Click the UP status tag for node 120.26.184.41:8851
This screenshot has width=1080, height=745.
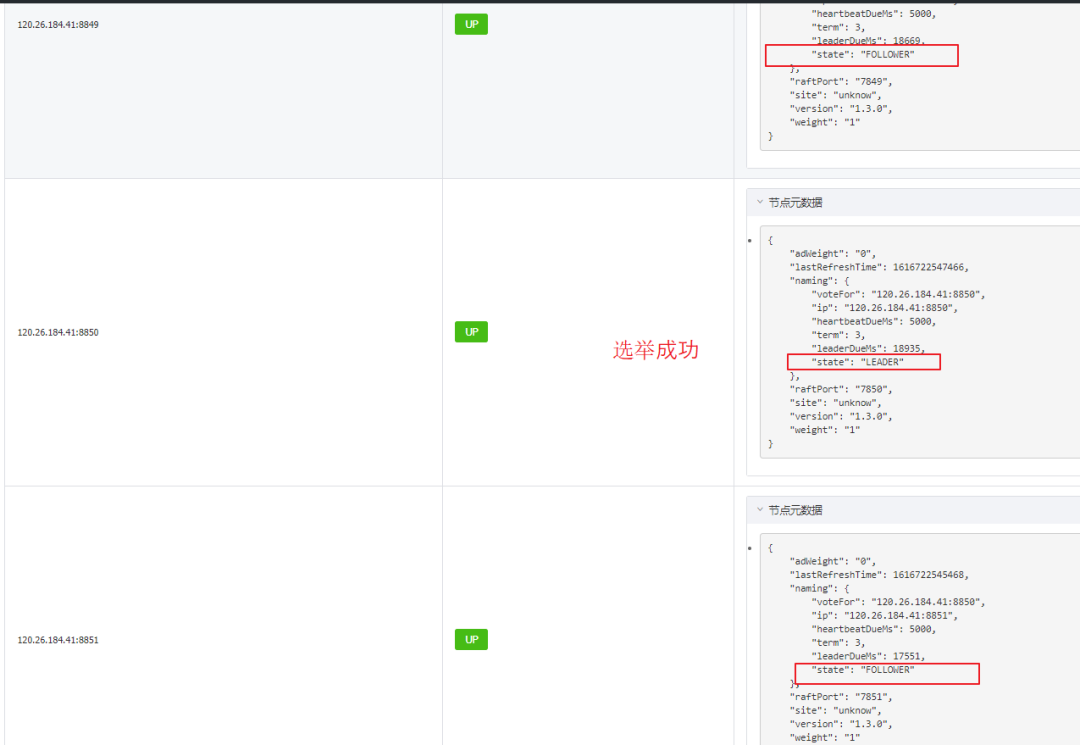pyautogui.click(x=471, y=640)
